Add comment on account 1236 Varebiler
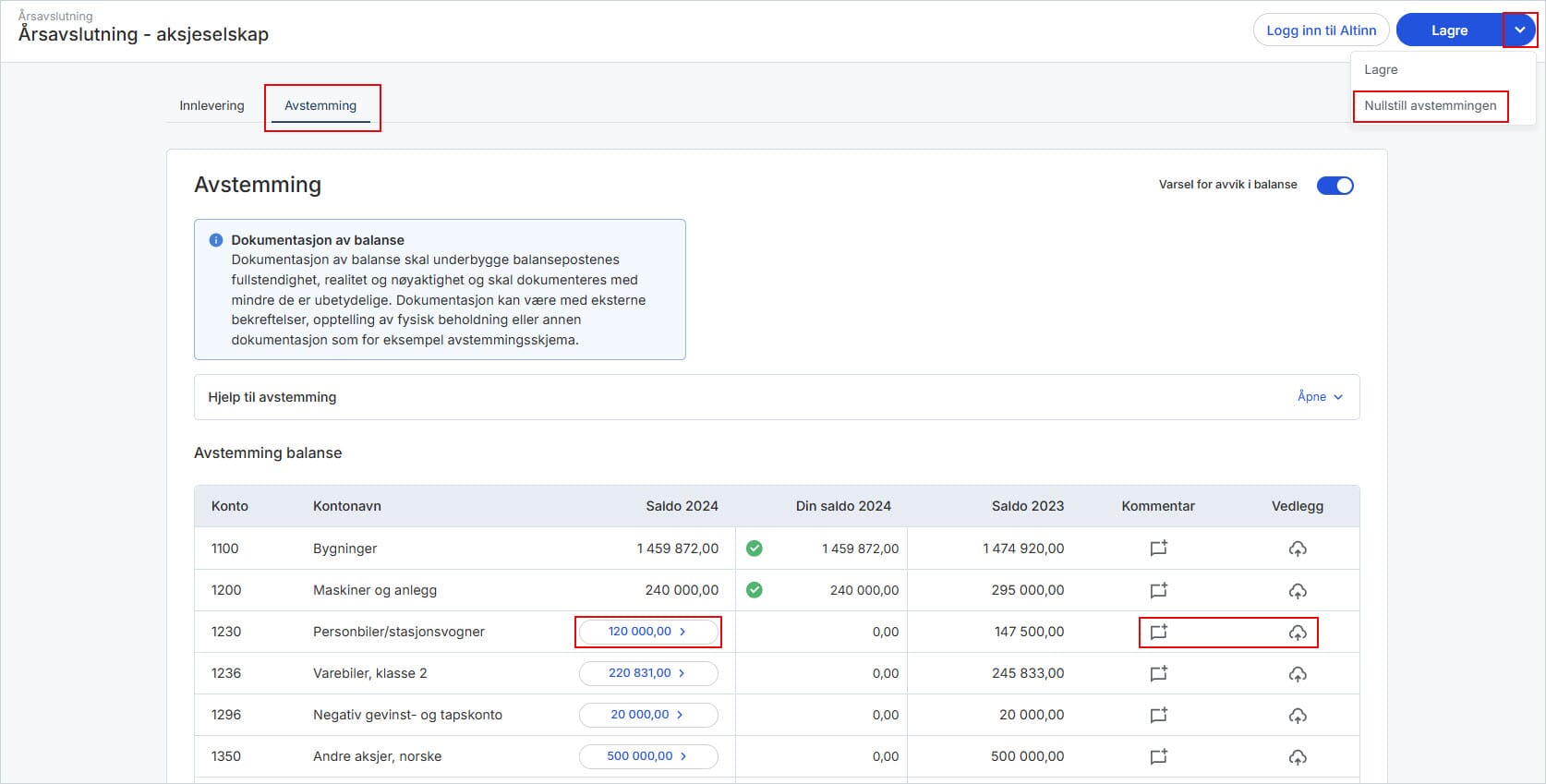The width and height of the screenshot is (1546, 784). coord(1158,673)
